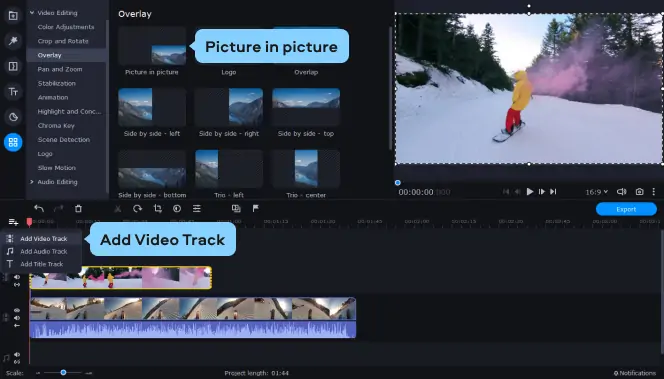The height and width of the screenshot is (379, 664).
Task: Step forward one frame
Action: (x=542, y=192)
